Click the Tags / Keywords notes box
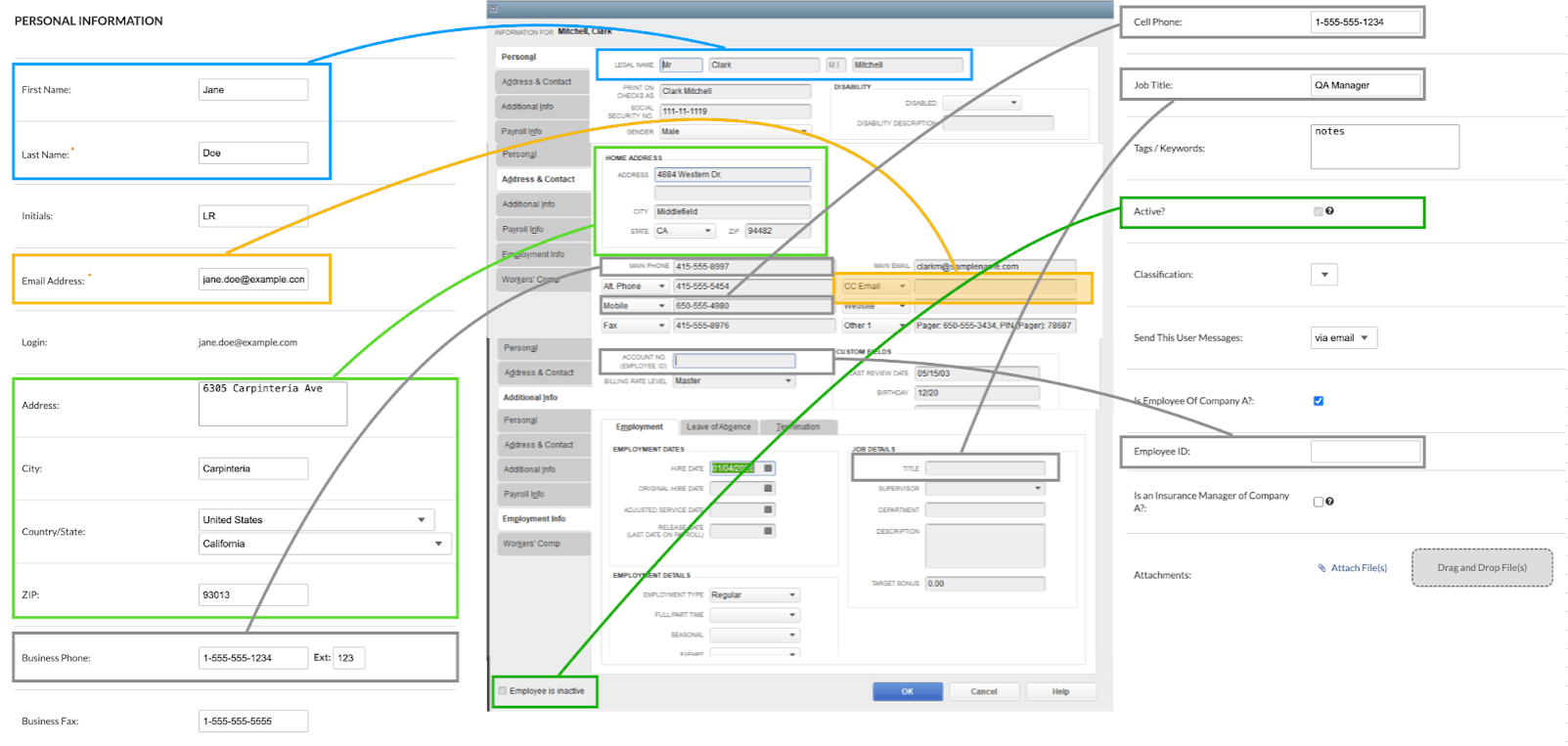The width and height of the screenshot is (1568, 746). coord(1385,147)
